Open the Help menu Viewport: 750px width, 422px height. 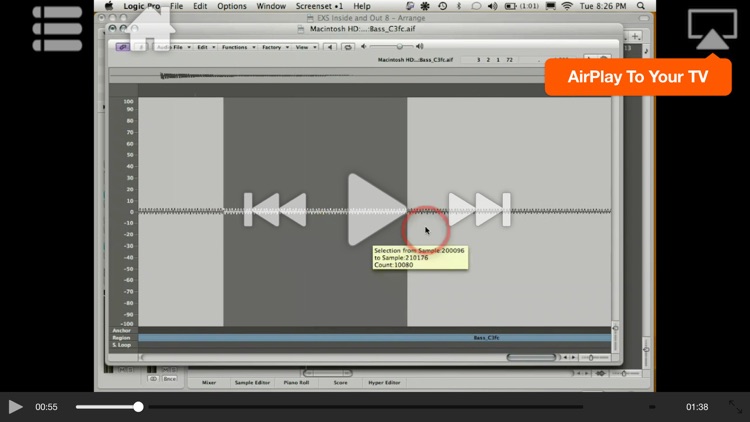[362, 6]
